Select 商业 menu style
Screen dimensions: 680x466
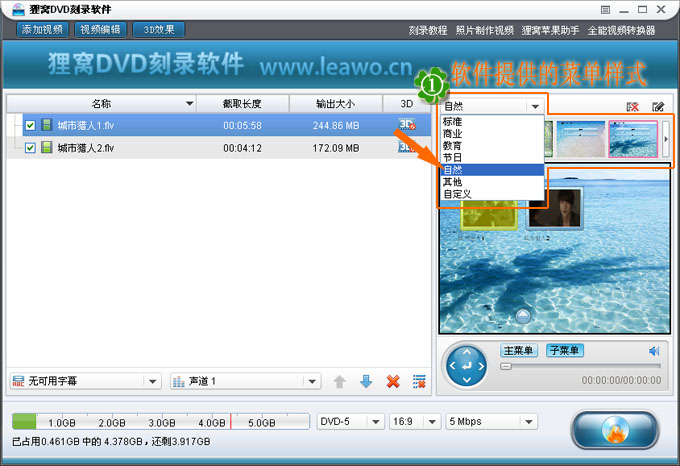click(492, 134)
